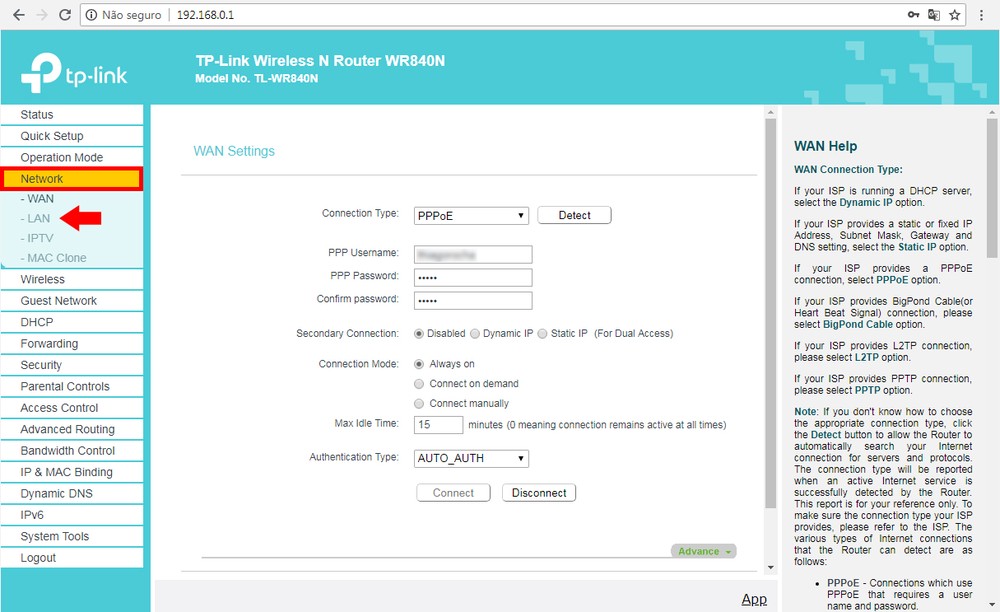Open Parental Controls
Image resolution: width=1000 pixels, height=612 pixels.
tap(72, 386)
